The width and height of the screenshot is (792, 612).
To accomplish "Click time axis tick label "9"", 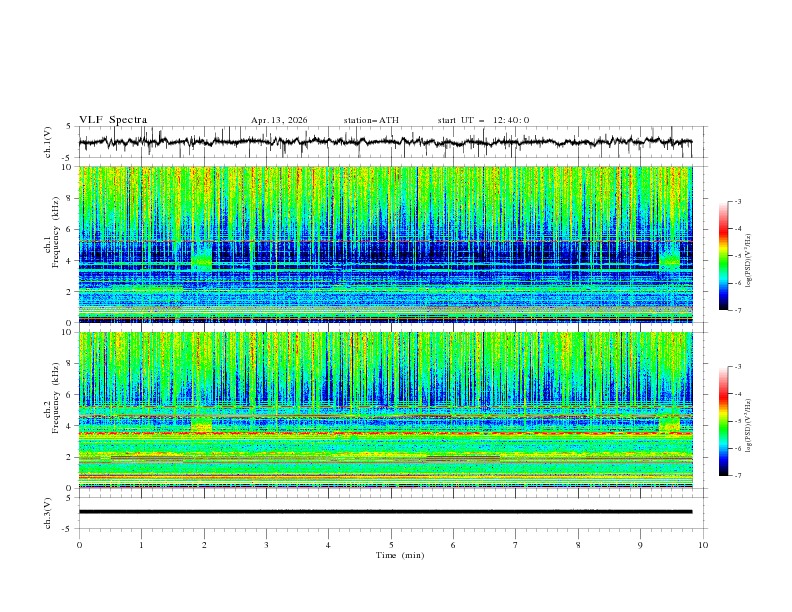I will point(640,545).
